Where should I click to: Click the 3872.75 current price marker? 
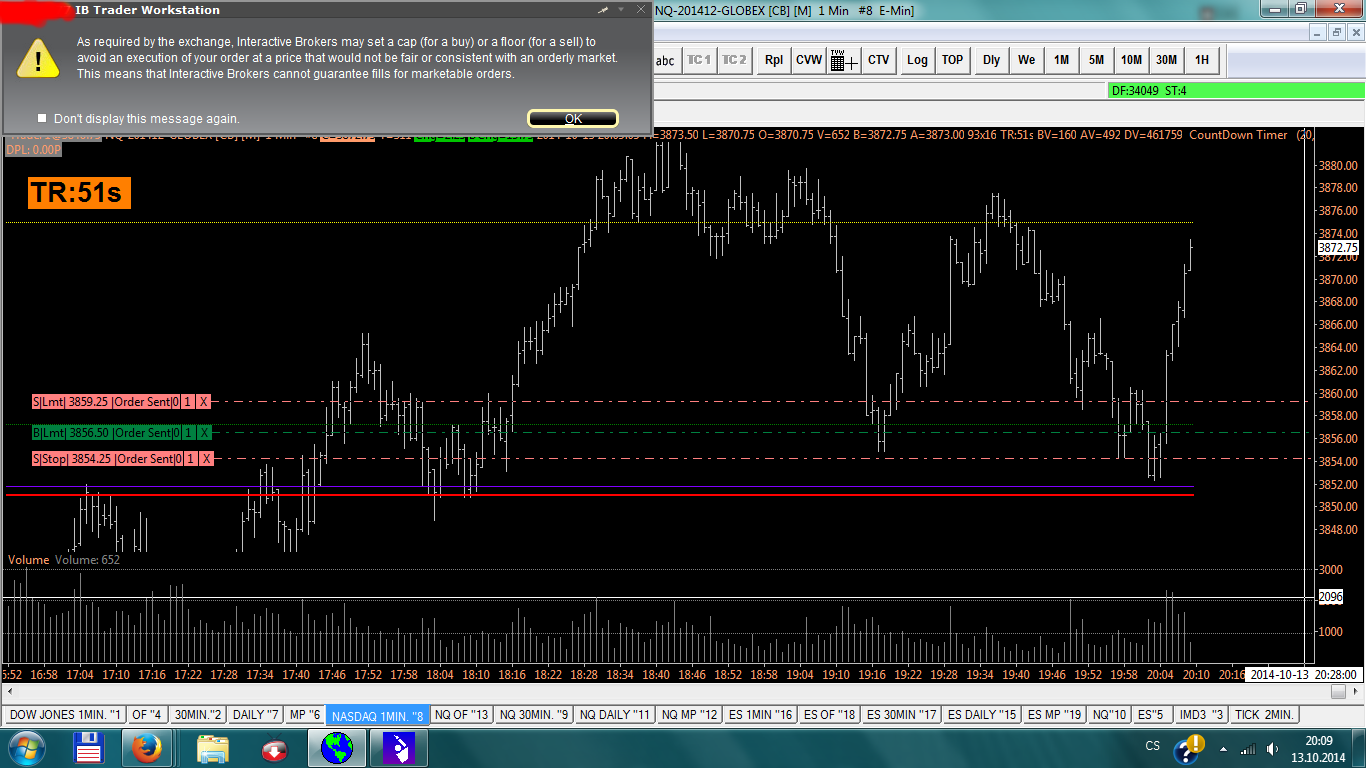pos(1338,247)
